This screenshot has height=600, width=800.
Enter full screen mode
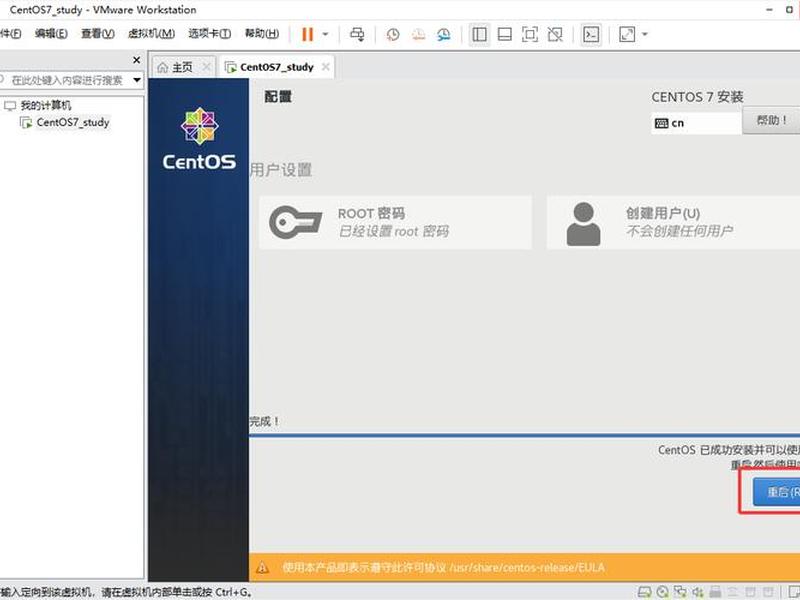coord(530,34)
